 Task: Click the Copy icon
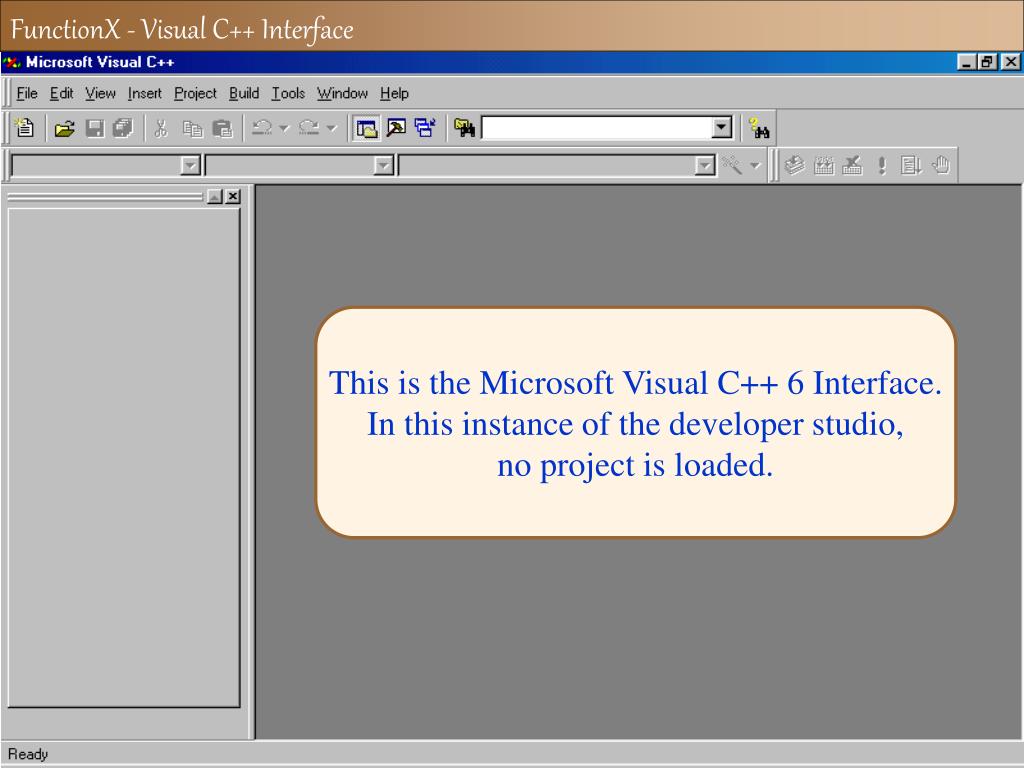coord(192,128)
